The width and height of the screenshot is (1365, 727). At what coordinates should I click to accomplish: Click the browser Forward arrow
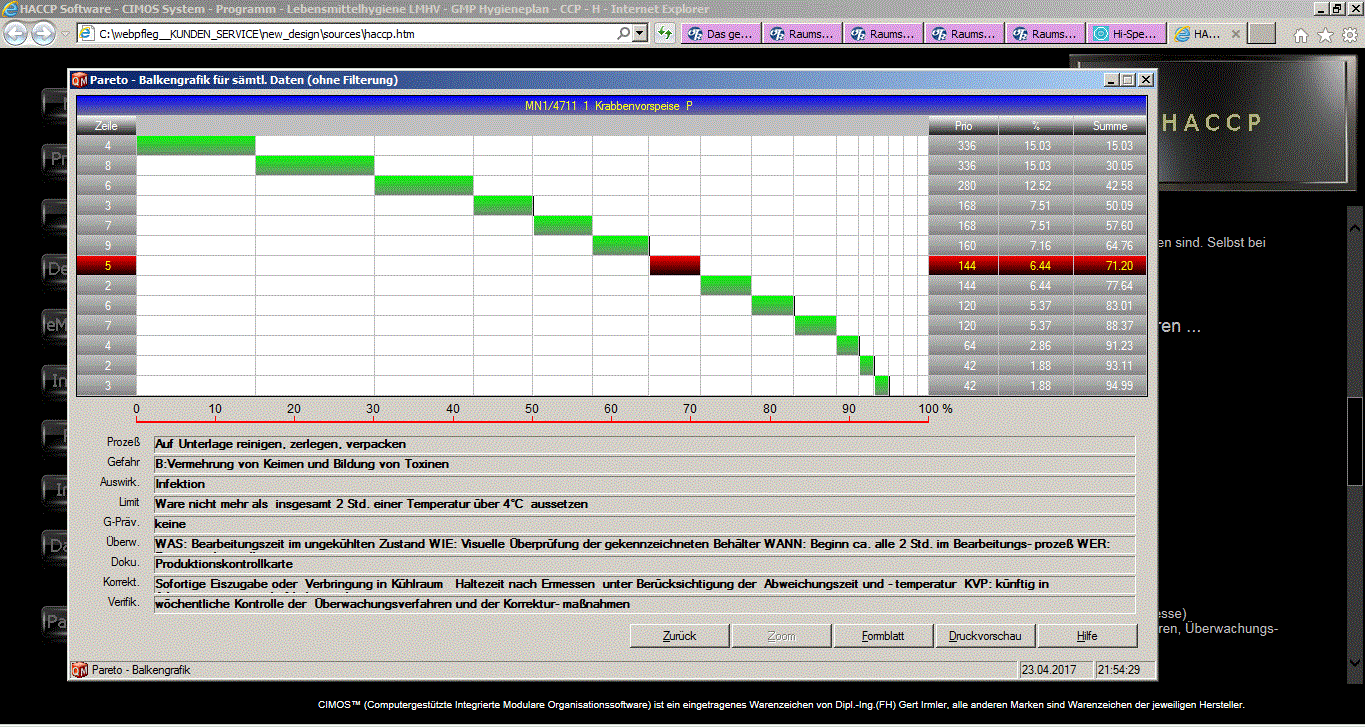pyautogui.click(x=43, y=33)
